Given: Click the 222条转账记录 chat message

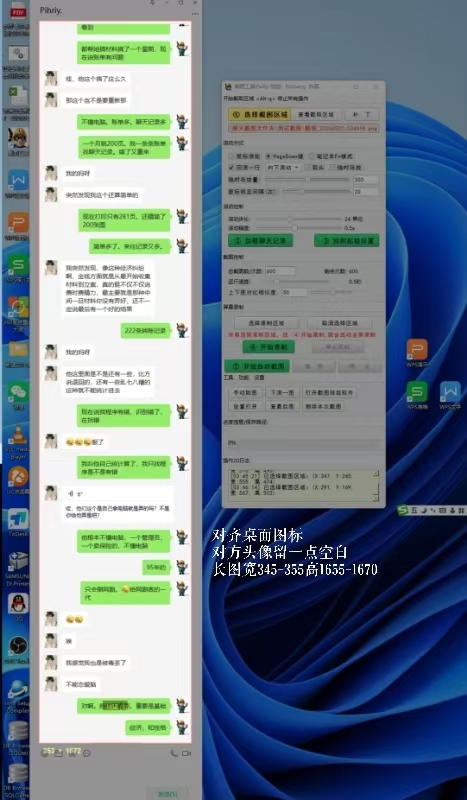Looking at the screenshot, I should click(146, 331).
